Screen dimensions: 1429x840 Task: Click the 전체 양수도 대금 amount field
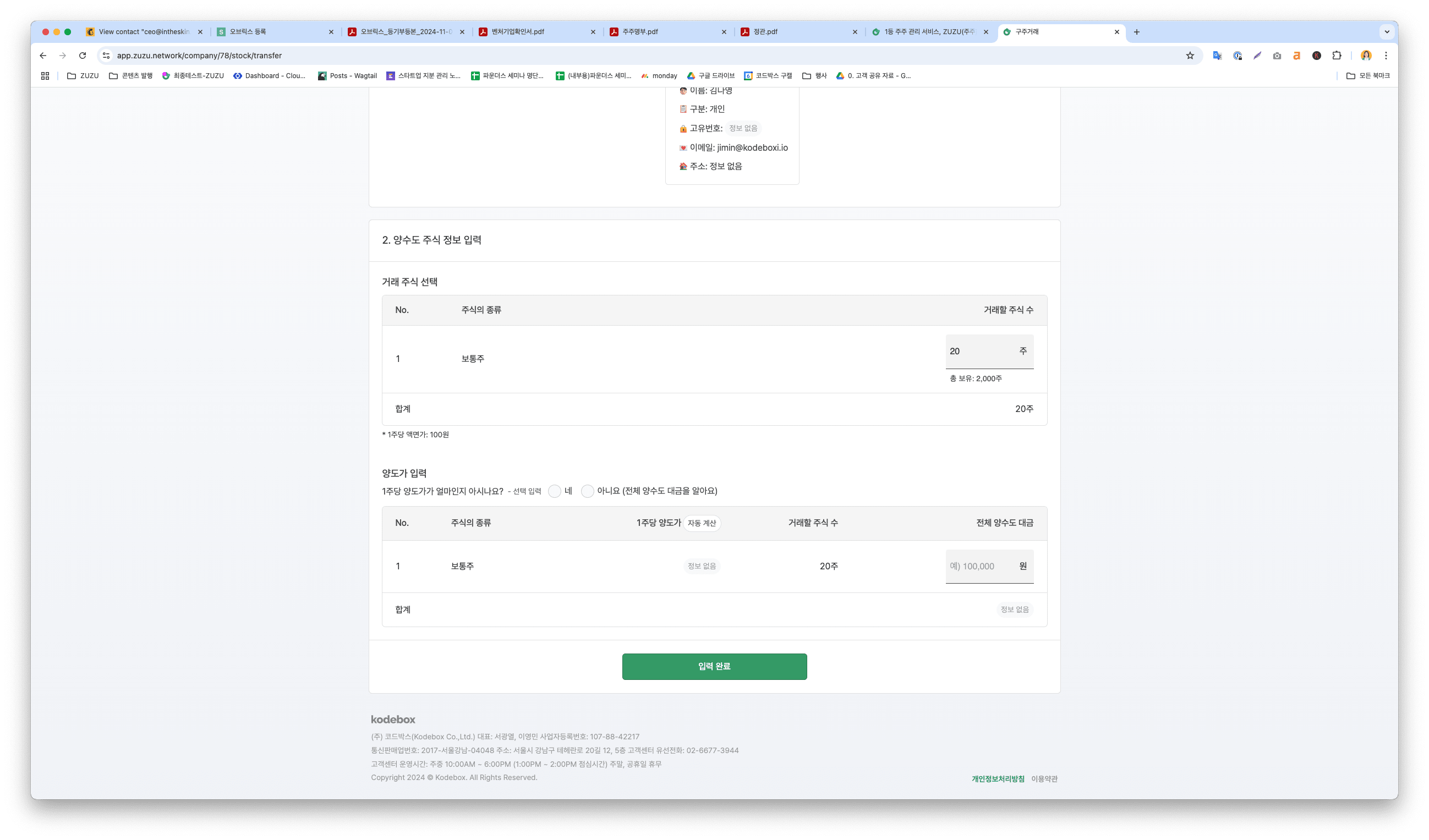click(981, 566)
